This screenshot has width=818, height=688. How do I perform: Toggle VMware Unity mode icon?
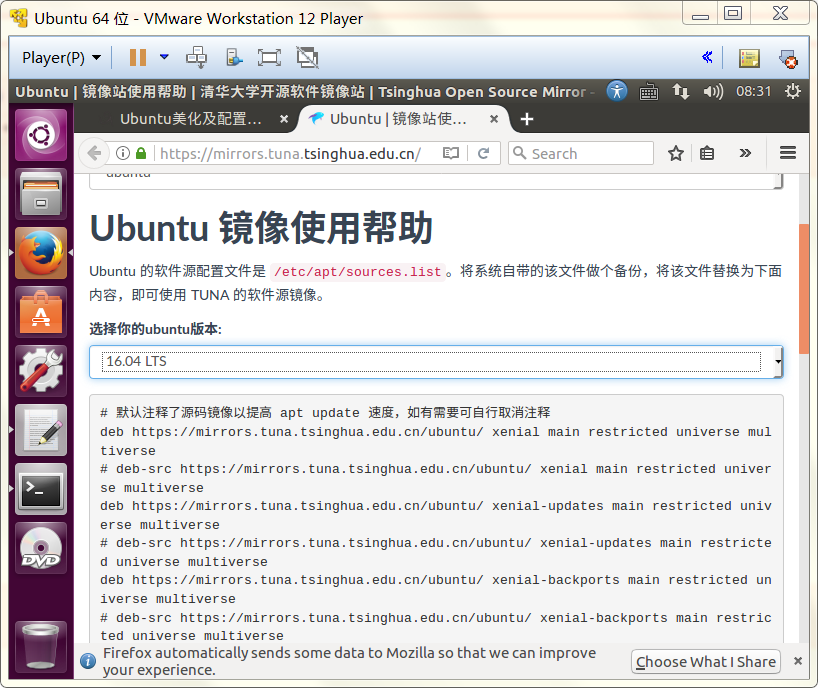click(307, 57)
